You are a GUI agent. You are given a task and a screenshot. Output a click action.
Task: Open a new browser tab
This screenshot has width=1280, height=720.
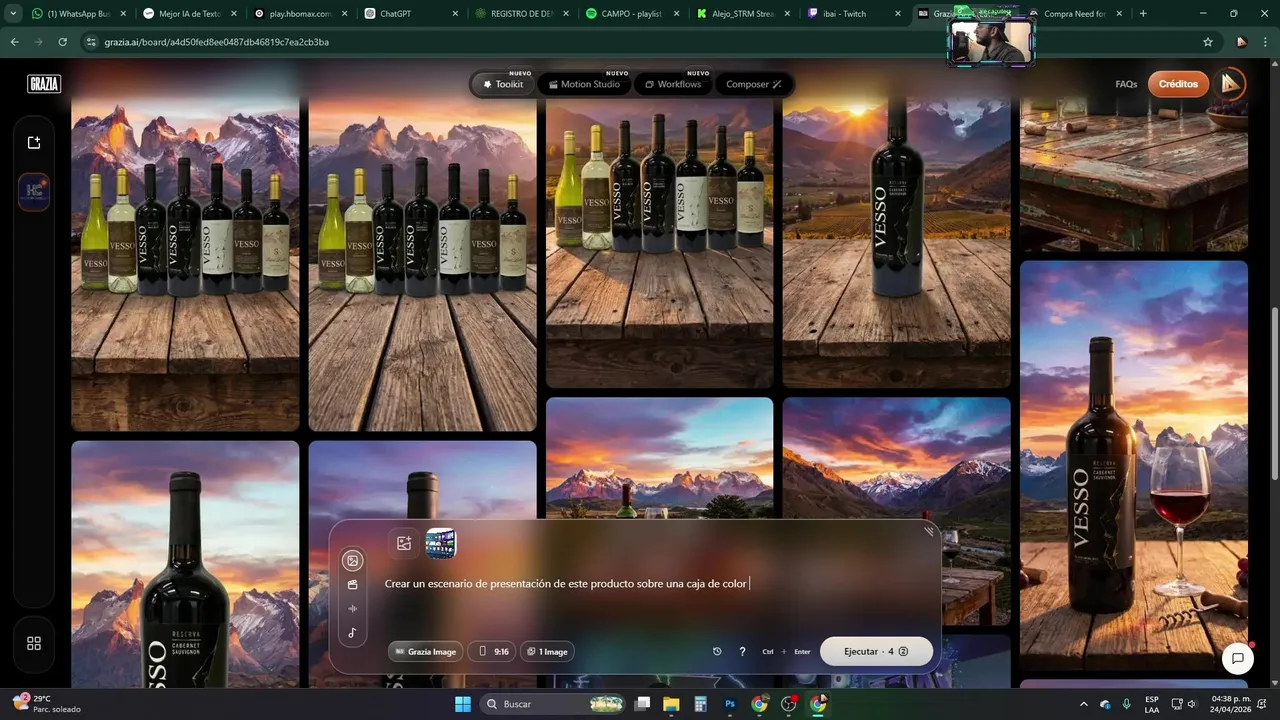pyautogui.click(x=1143, y=14)
